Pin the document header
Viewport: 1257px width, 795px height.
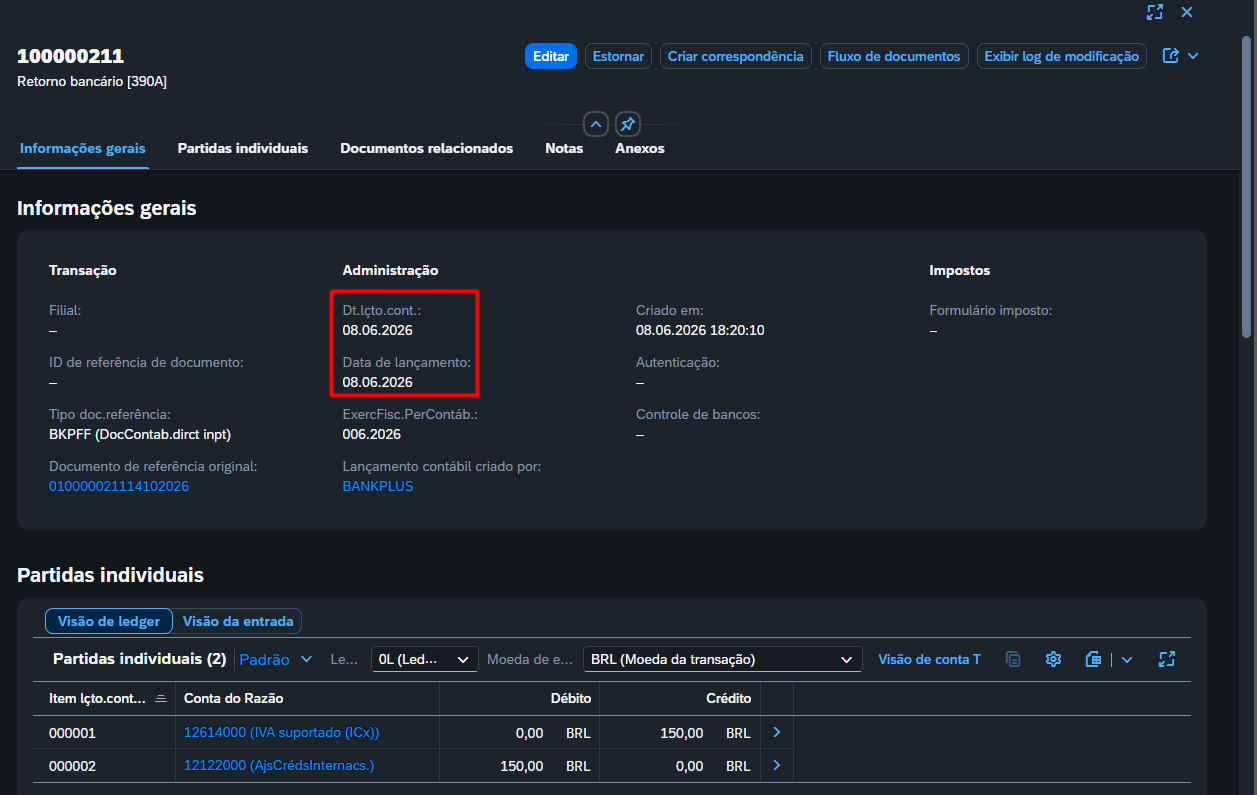(628, 124)
